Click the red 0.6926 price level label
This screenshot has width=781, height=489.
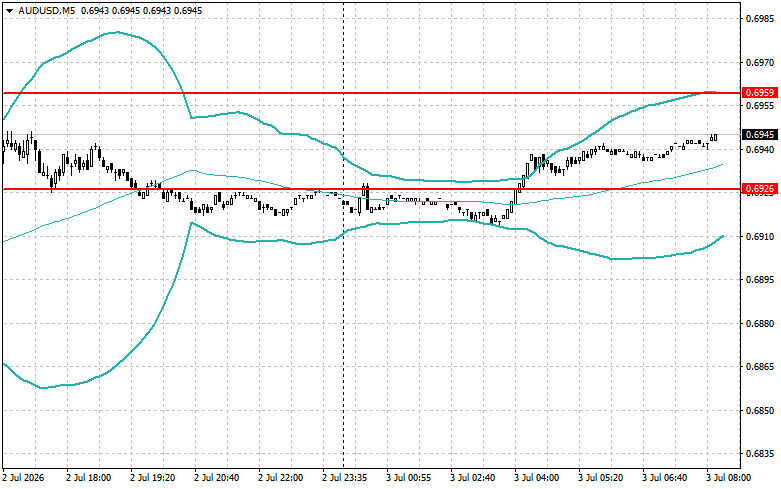tap(760, 189)
